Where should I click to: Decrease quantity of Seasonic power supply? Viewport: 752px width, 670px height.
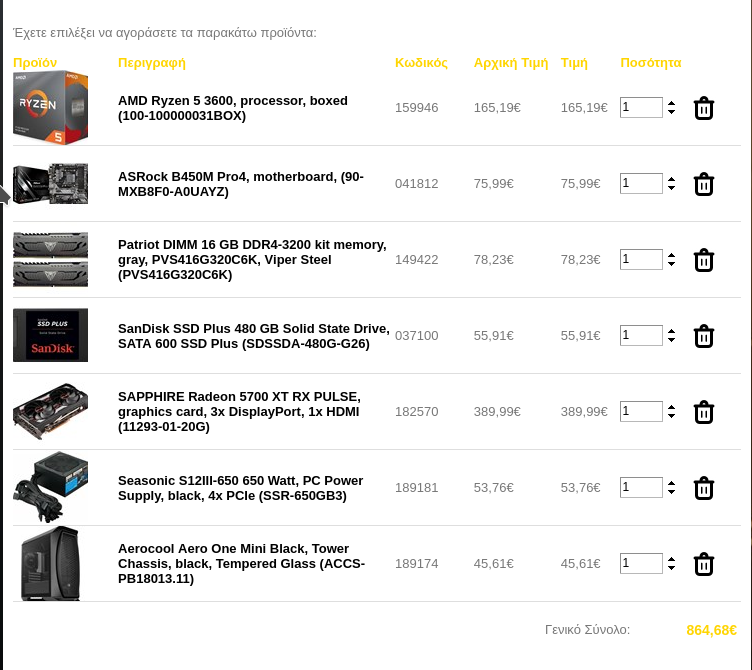pyautogui.click(x=671, y=492)
